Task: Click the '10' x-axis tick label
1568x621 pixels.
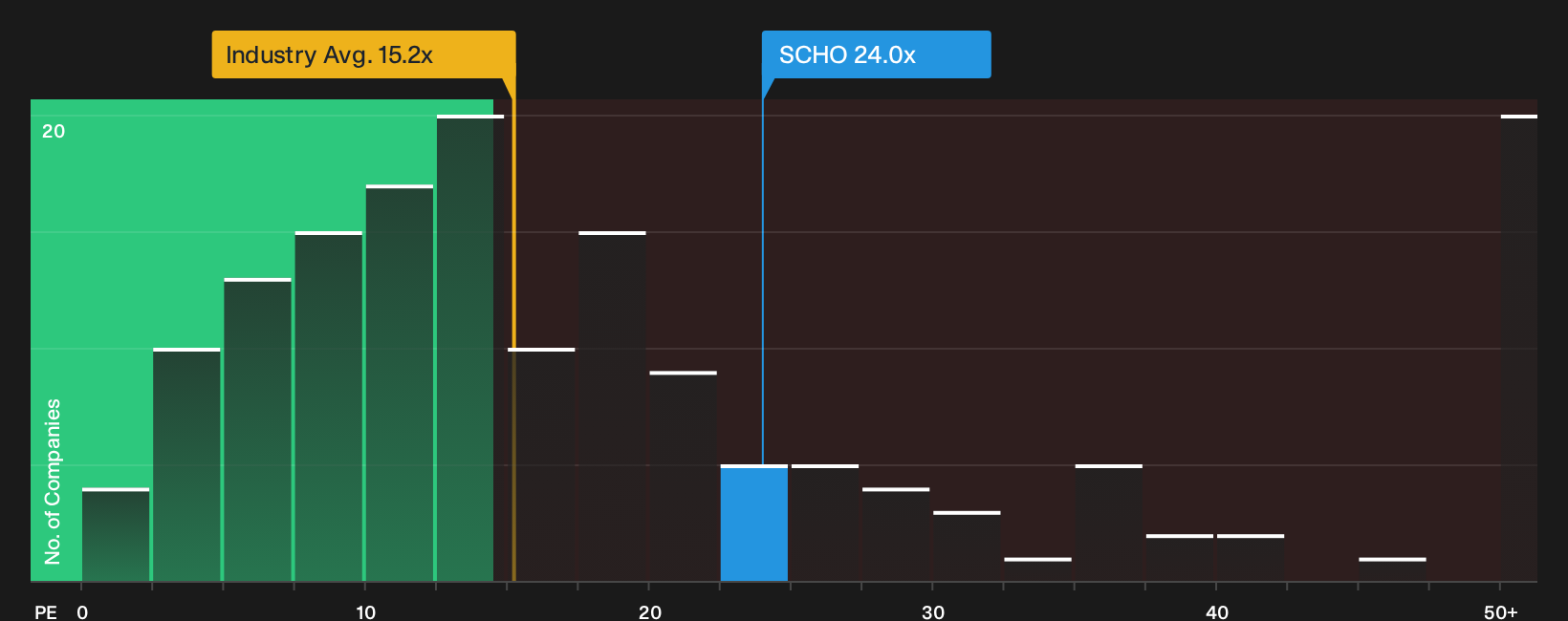Action: tap(365, 611)
